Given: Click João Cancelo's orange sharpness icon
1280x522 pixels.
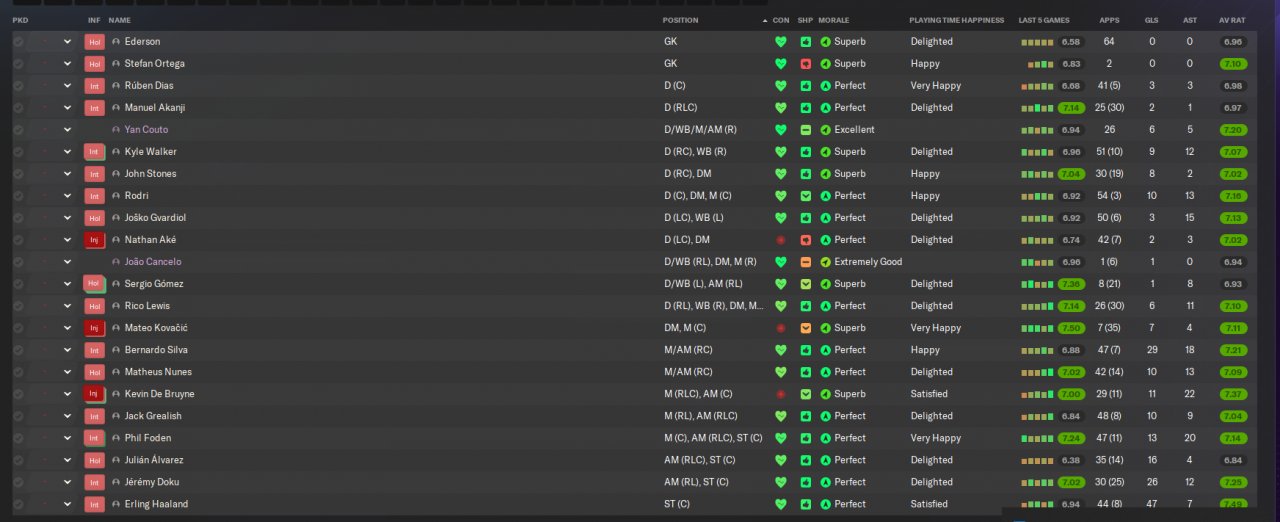Looking at the screenshot, I should [x=805, y=262].
